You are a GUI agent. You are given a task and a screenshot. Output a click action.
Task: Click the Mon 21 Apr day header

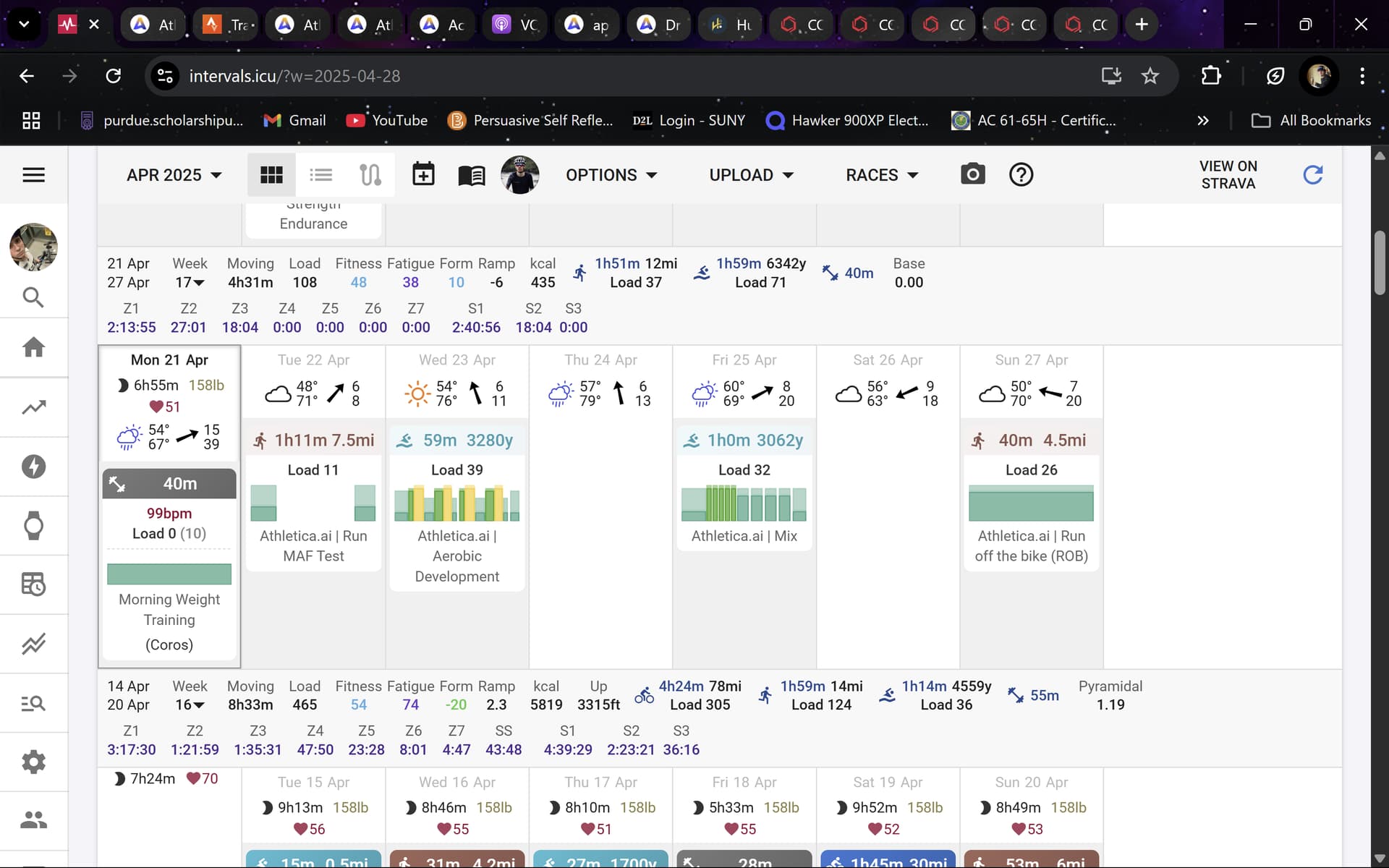(x=169, y=359)
